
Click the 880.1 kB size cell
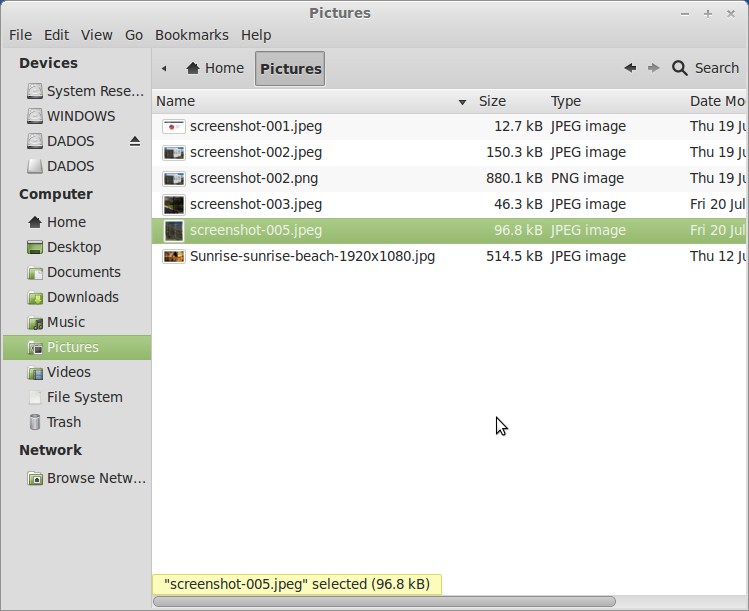(x=514, y=179)
